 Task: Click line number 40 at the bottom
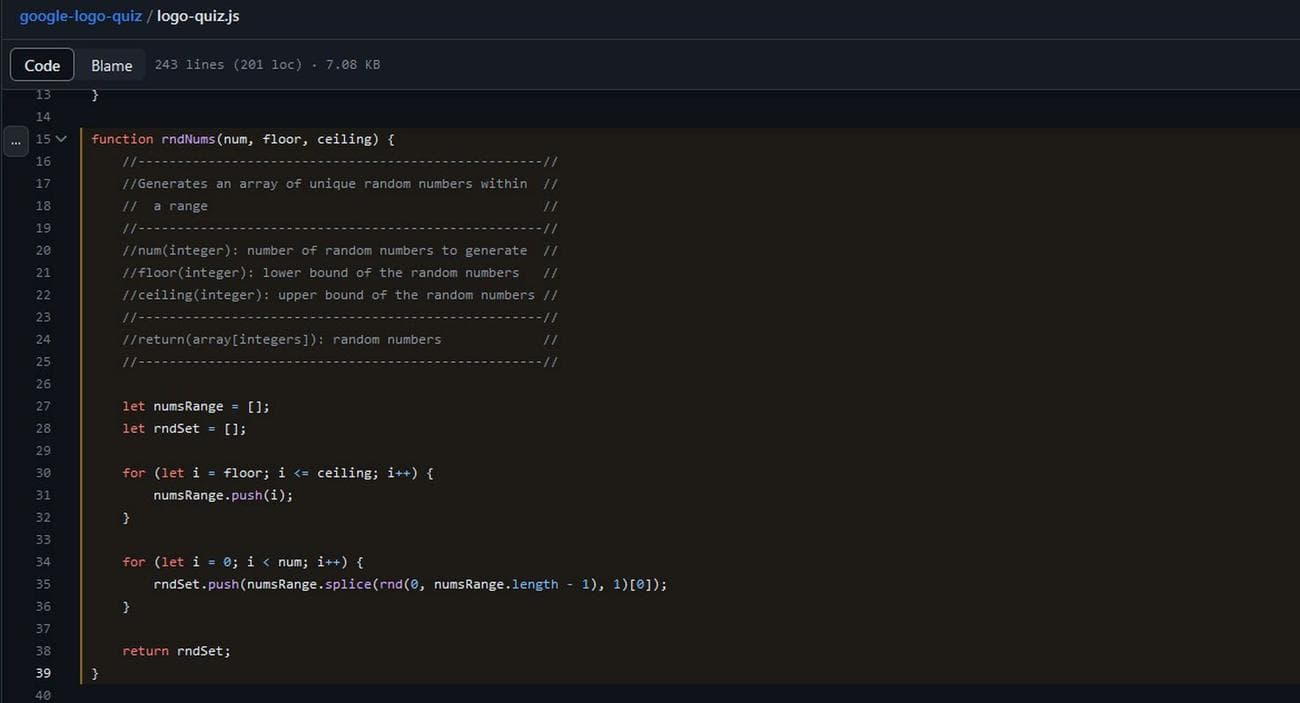click(x=44, y=693)
